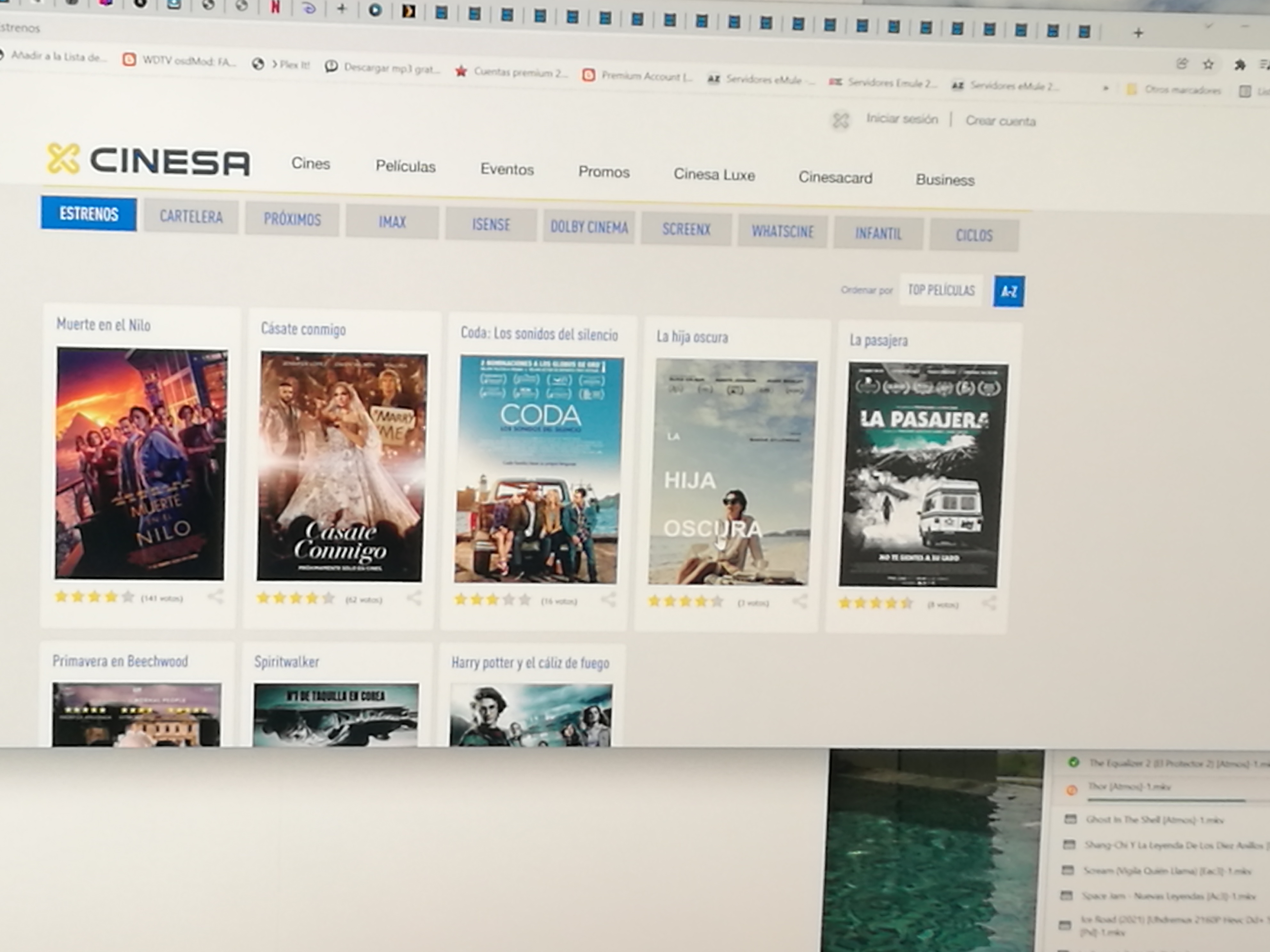Open the Dolby Cinema tab

click(x=589, y=227)
